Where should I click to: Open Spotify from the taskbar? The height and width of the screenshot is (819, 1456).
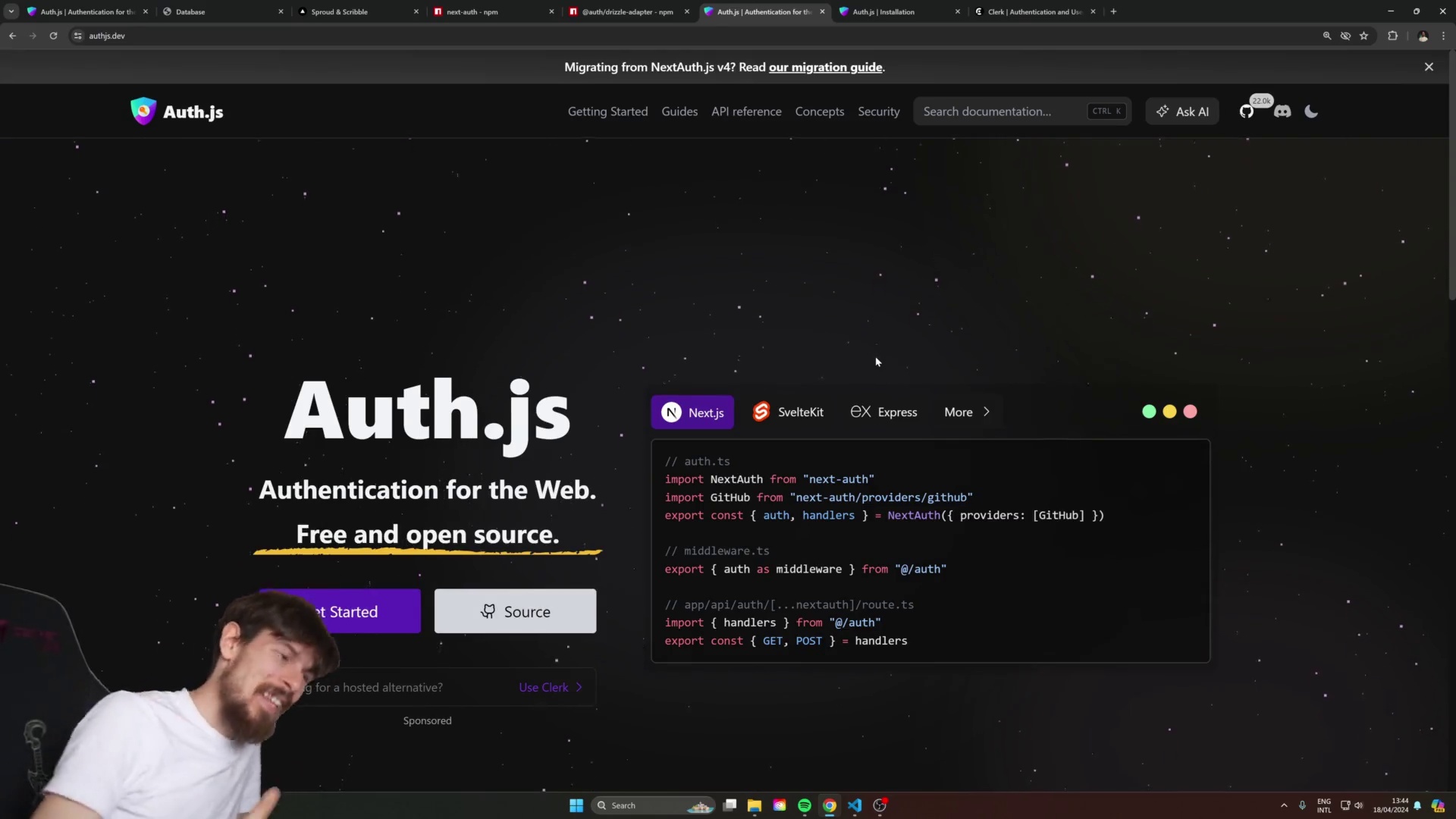pos(805,805)
